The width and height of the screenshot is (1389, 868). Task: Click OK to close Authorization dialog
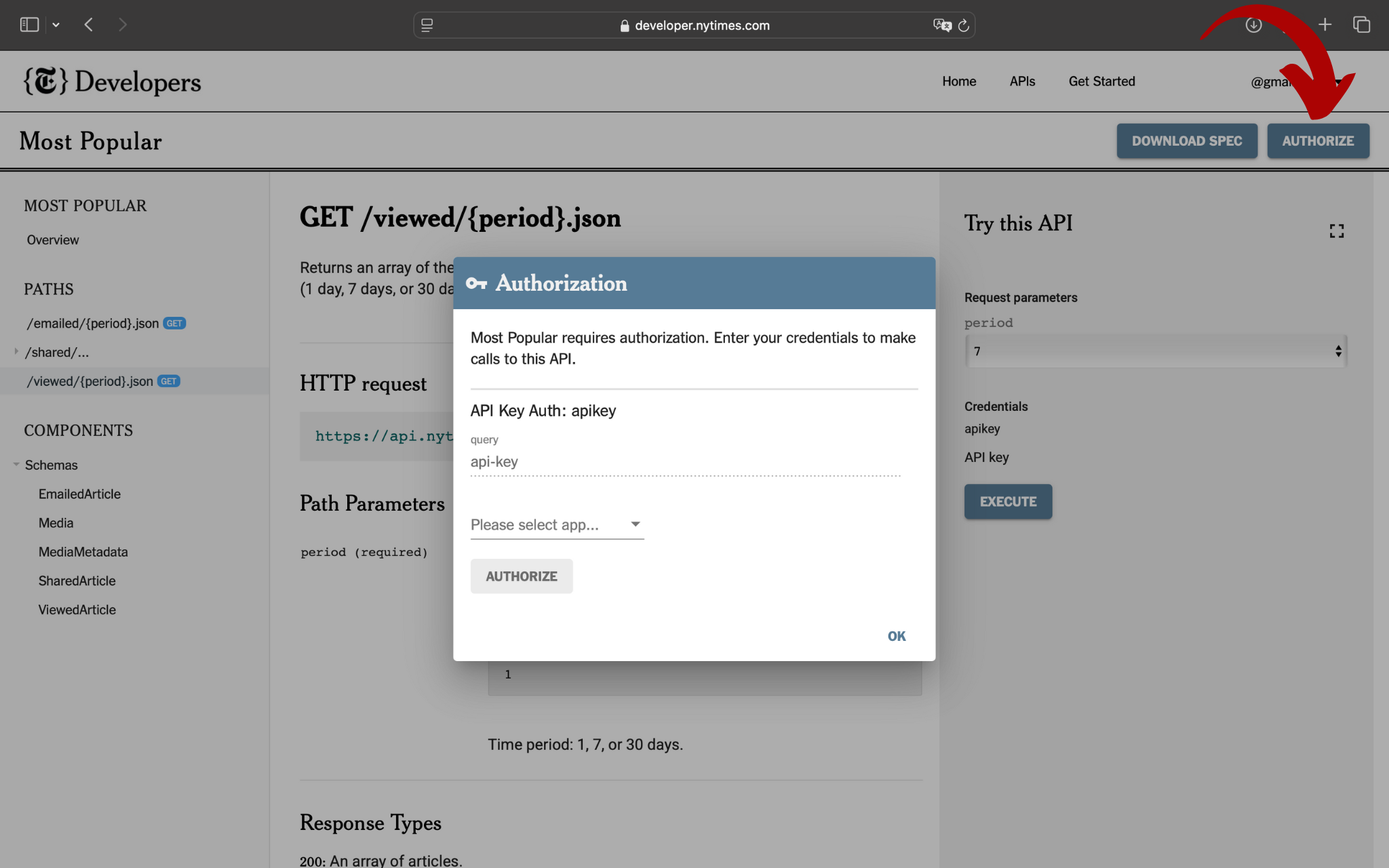pos(897,636)
